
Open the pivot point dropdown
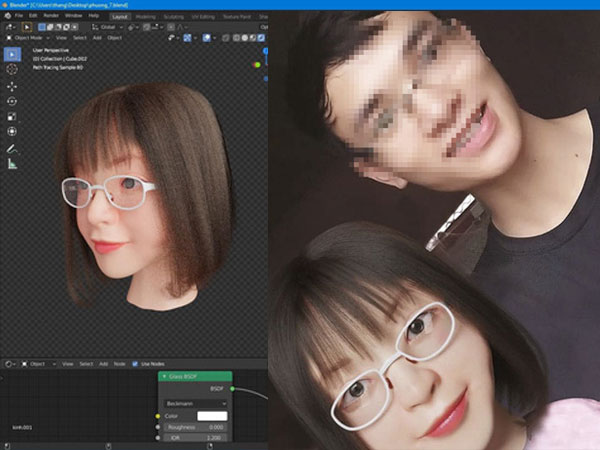tap(133, 27)
